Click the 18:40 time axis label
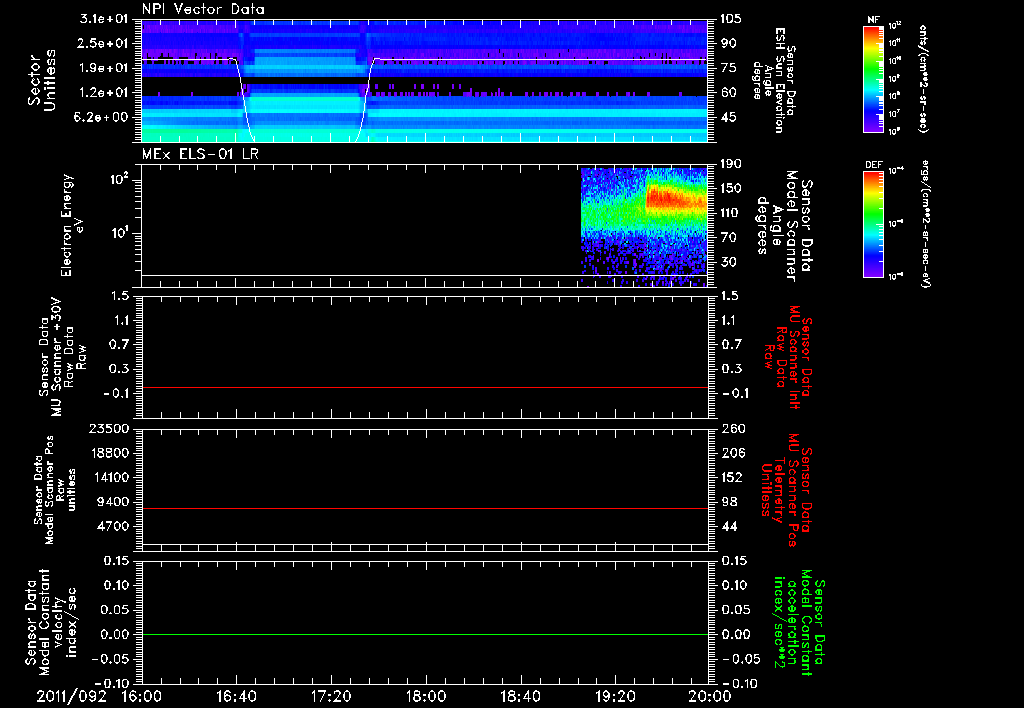This screenshot has width=1024, height=708. tap(520, 696)
